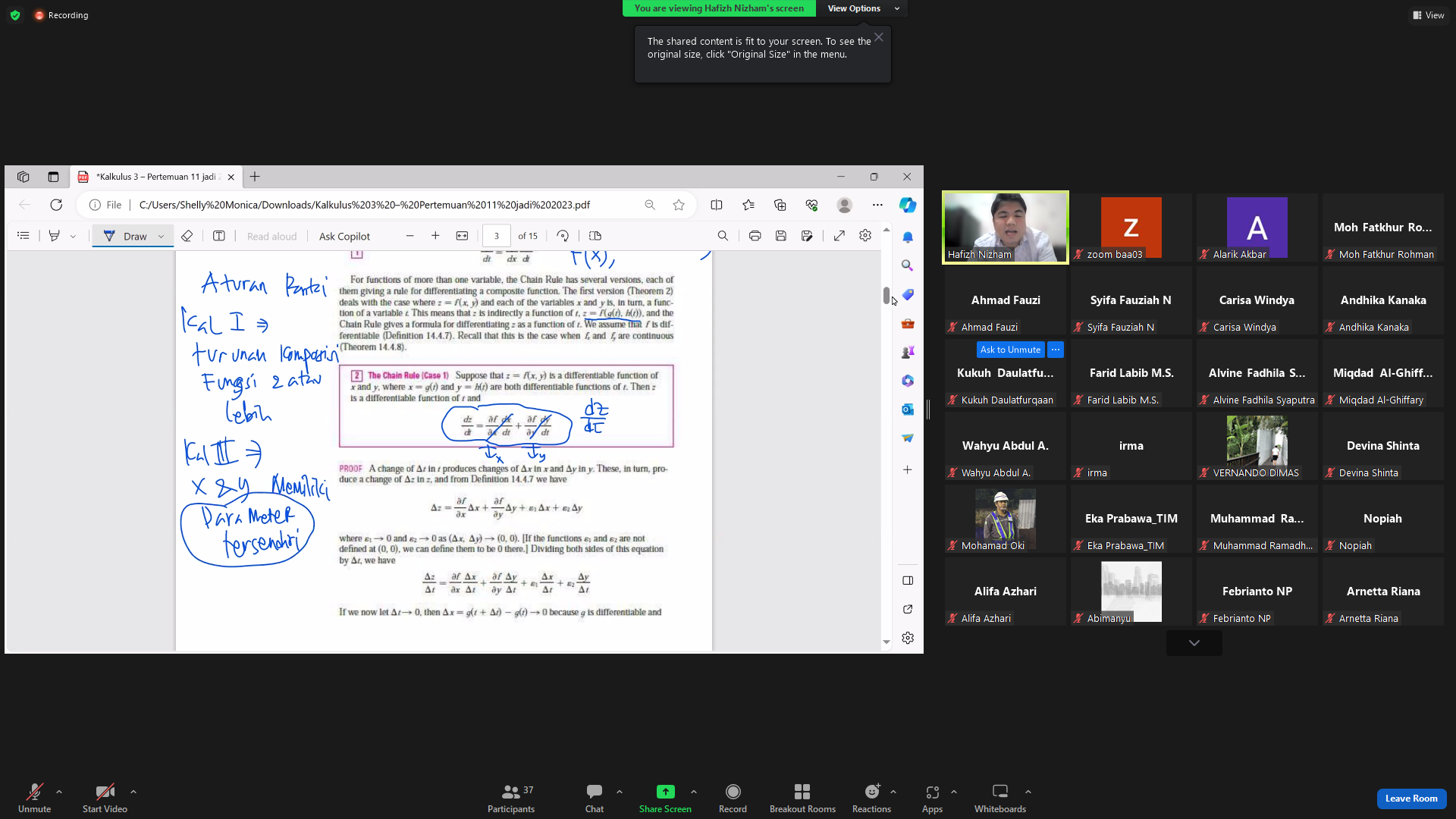Click the address bar with PDF path
1456x819 pixels.
click(365, 205)
